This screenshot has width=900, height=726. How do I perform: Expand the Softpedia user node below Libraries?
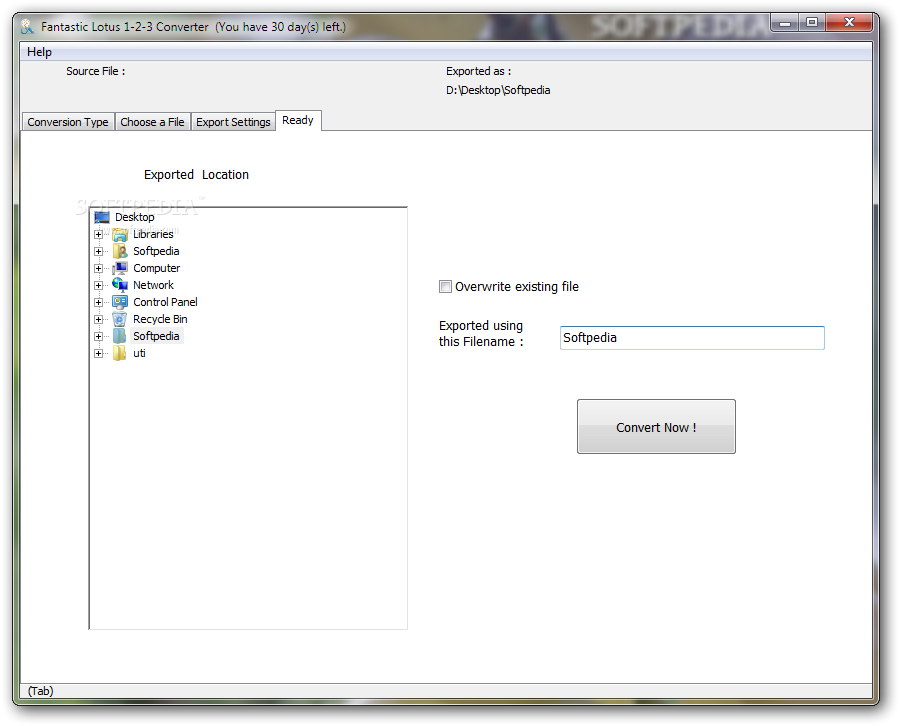click(99, 251)
